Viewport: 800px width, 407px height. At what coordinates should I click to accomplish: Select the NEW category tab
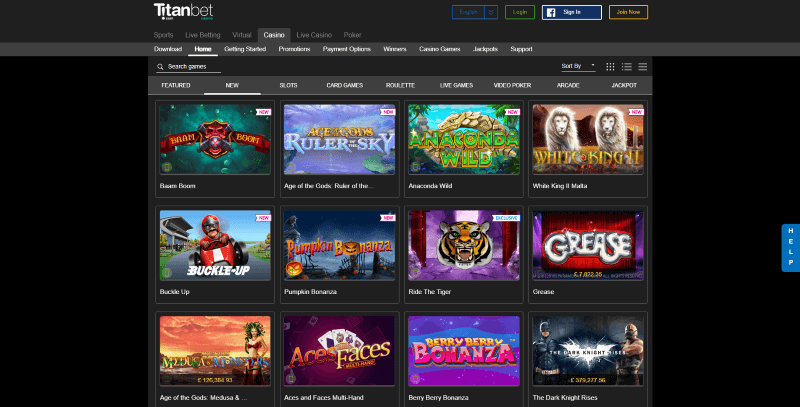[232, 85]
